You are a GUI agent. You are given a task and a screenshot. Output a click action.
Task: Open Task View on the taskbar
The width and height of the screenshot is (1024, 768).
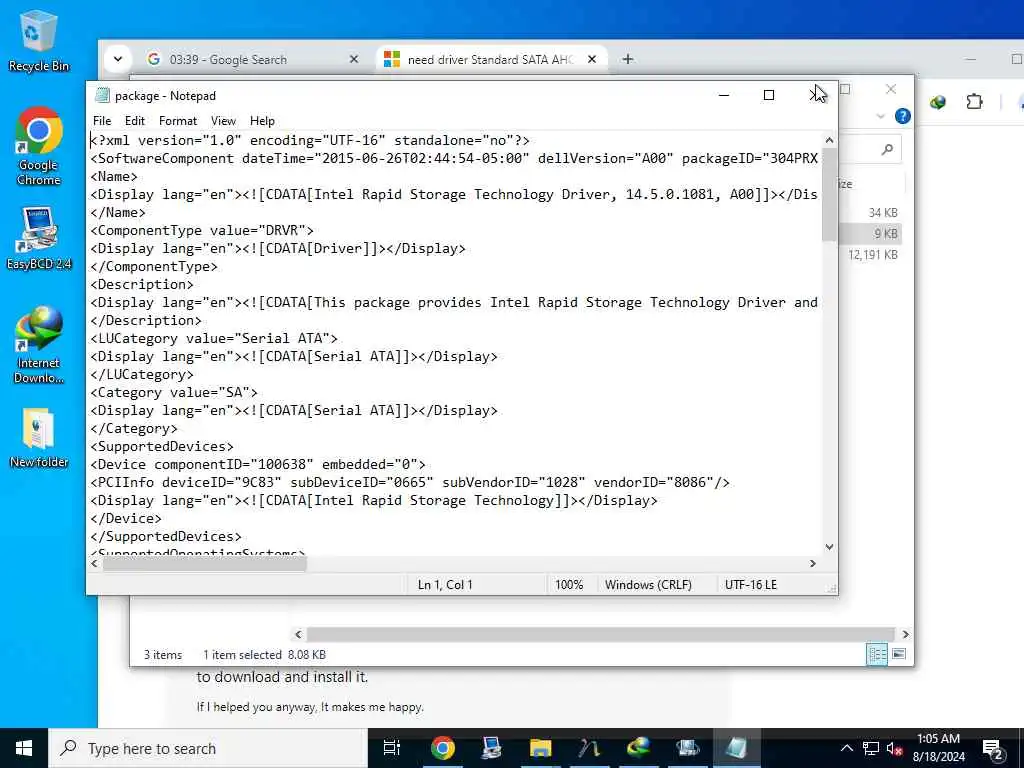click(391, 748)
